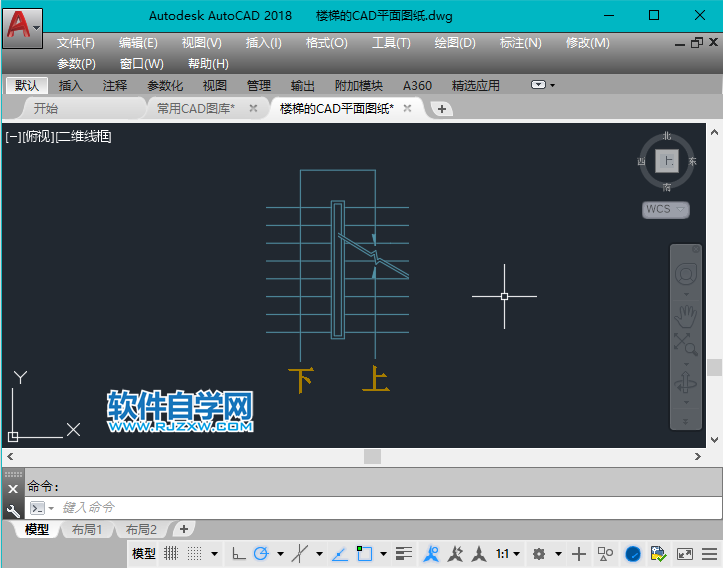Open the WCS coordinate system dropdown
Screen dimensions: 723x568
[x=666, y=209]
